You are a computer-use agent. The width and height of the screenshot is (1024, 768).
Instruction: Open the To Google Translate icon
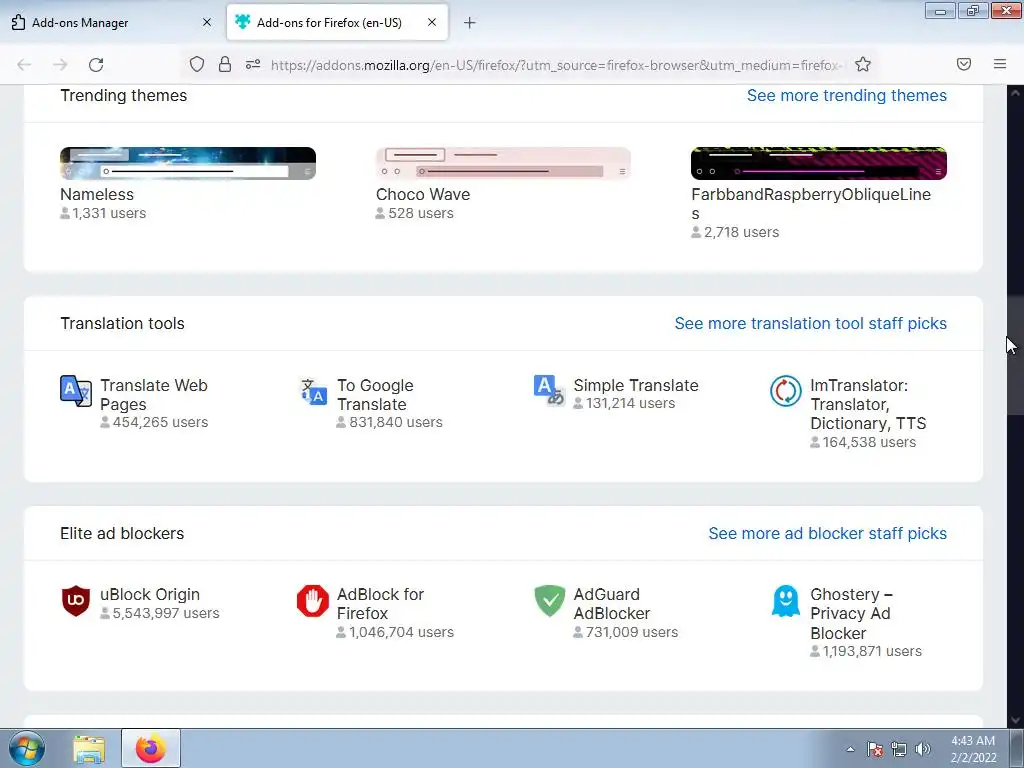313,391
